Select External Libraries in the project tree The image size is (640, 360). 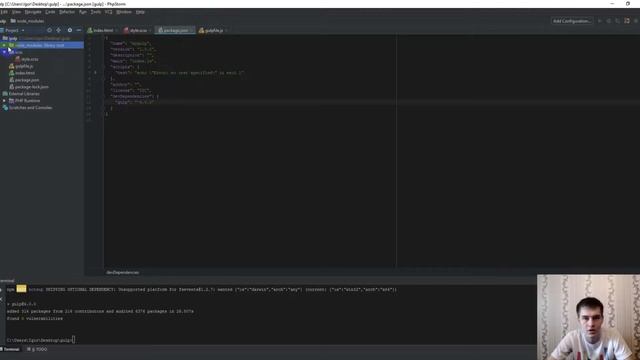click(24, 94)
